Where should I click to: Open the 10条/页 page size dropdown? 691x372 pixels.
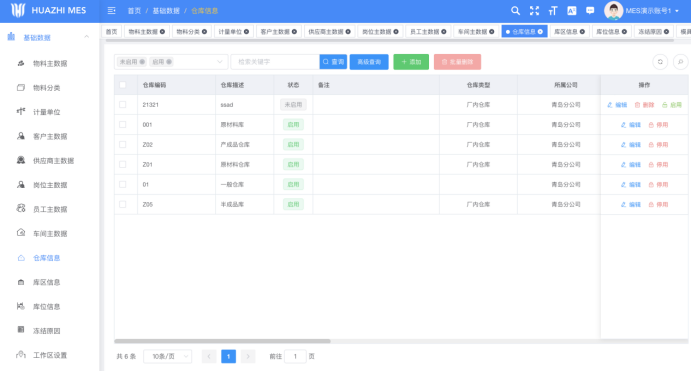pyautogui.click(x=167, y=356)
